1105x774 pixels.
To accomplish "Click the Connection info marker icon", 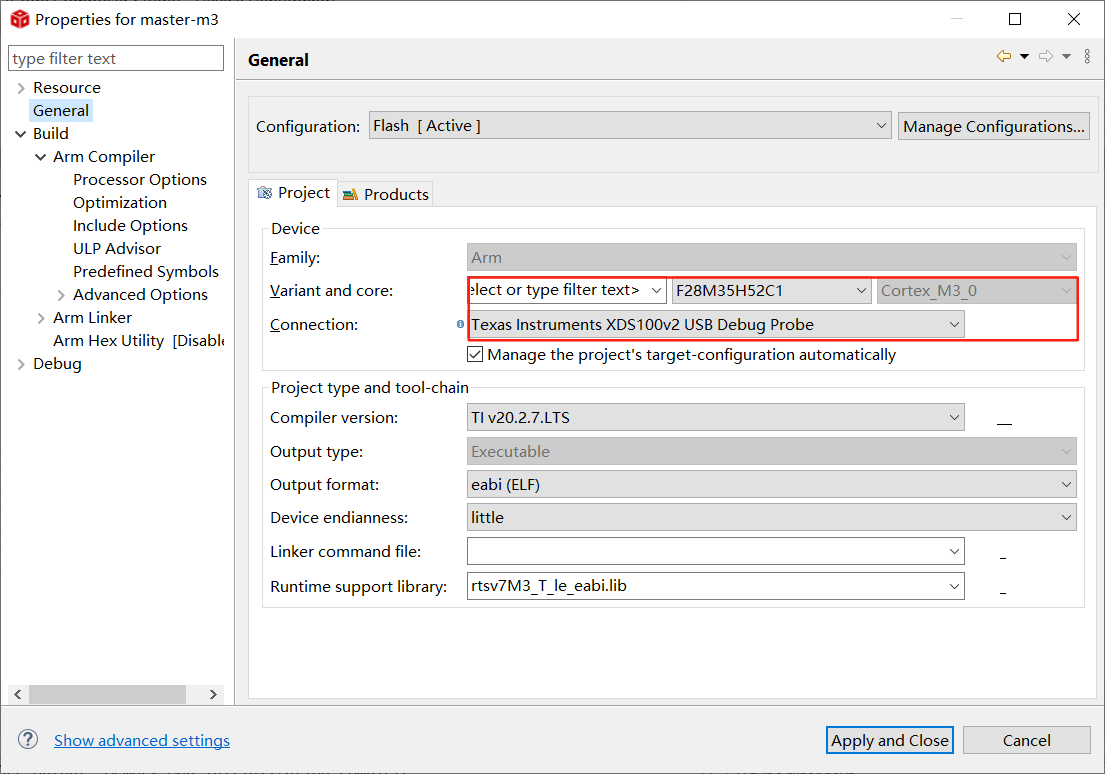I will click(x=460, y=324).
